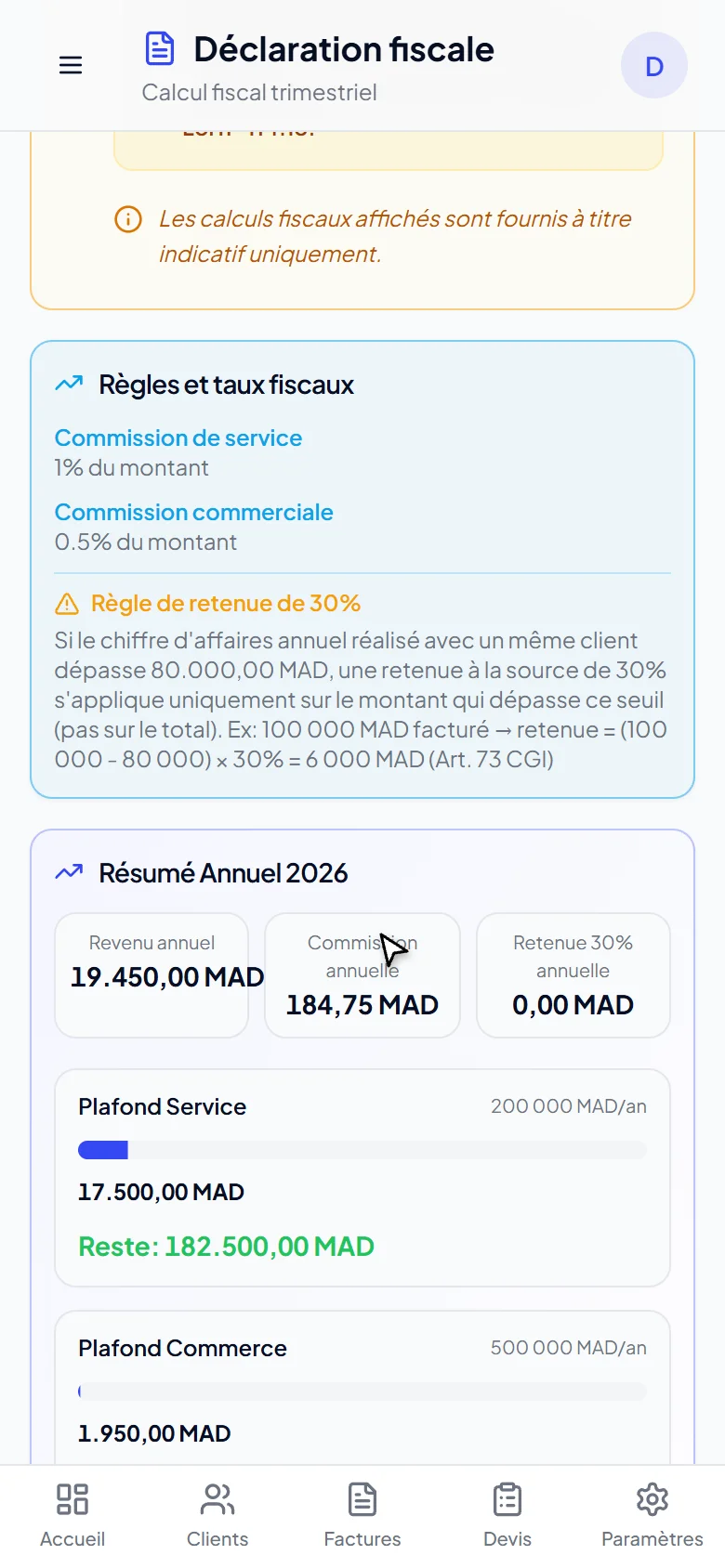Switch to Factures tab
This screenshot has height=1568, width=725.
tap(362, 1516)
